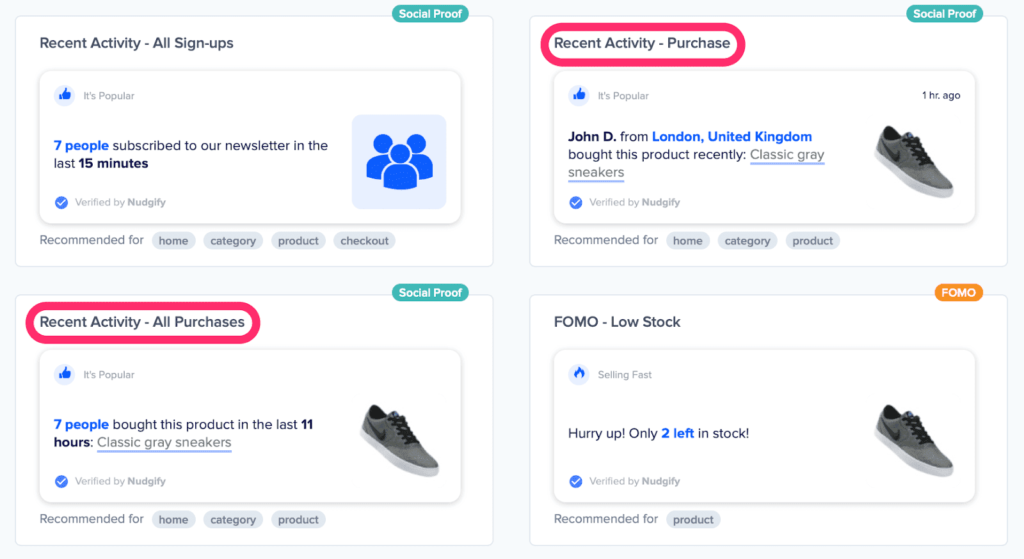Click verified checkmark in FOMO Low Stock card
The image size is (1024, 559).
(x=575, y=481)
